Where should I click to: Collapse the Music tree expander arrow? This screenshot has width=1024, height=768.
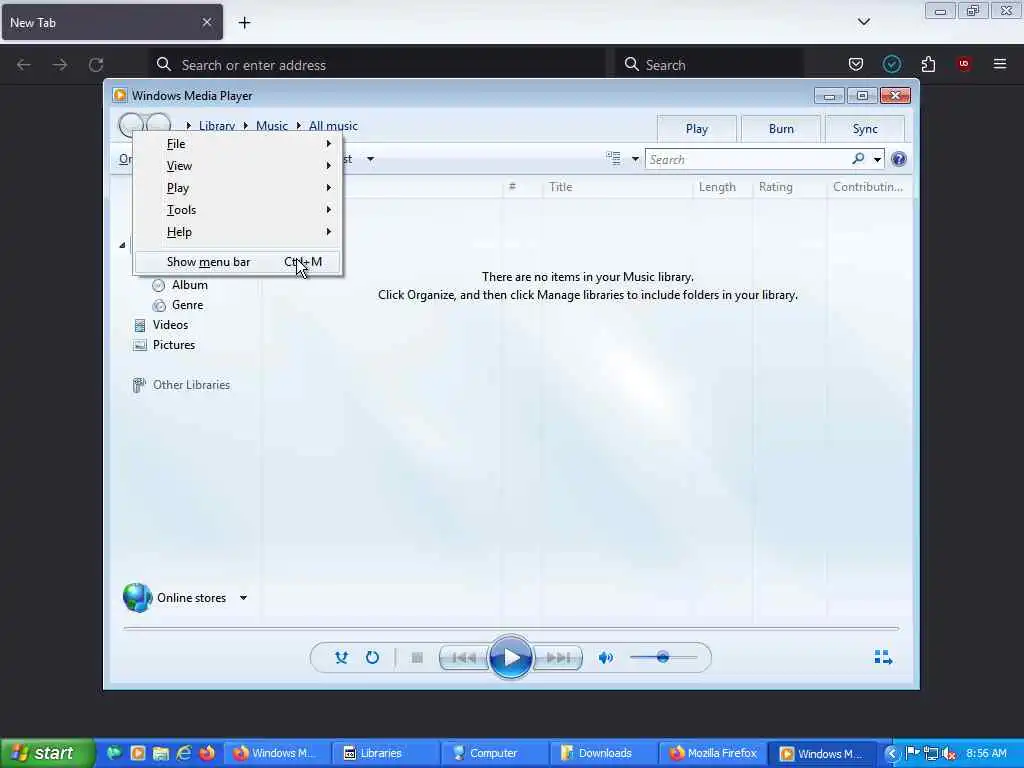click(x=122, y=246)
